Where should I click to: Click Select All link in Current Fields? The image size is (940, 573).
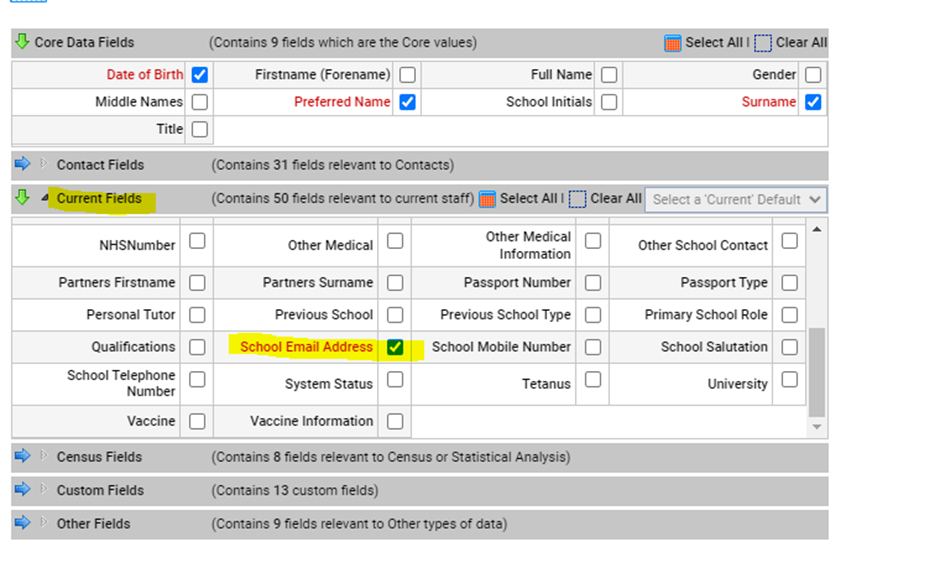[530, 198]
